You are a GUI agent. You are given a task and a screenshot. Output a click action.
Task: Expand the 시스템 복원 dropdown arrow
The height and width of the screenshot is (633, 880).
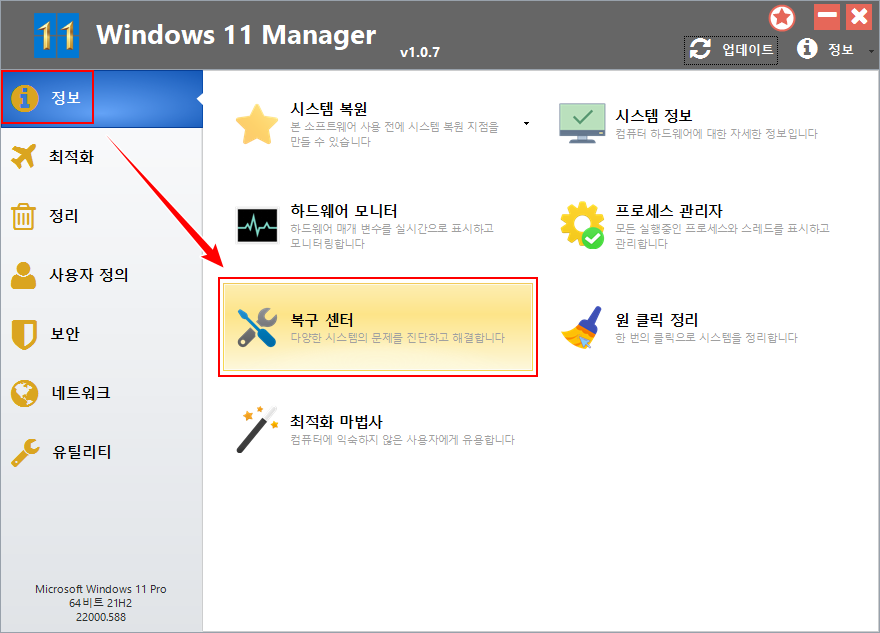526,123
